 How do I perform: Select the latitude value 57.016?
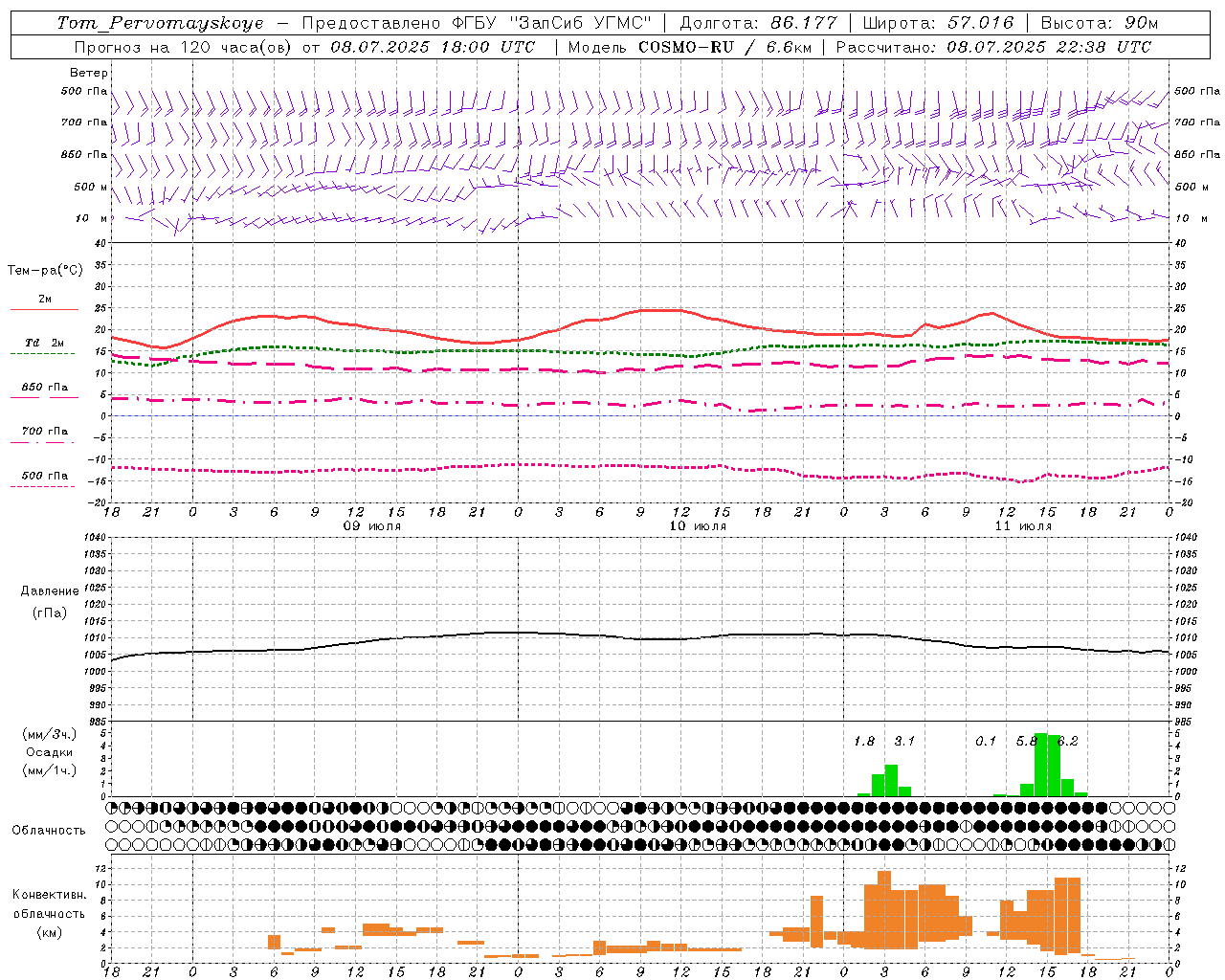tap(981, 23)
